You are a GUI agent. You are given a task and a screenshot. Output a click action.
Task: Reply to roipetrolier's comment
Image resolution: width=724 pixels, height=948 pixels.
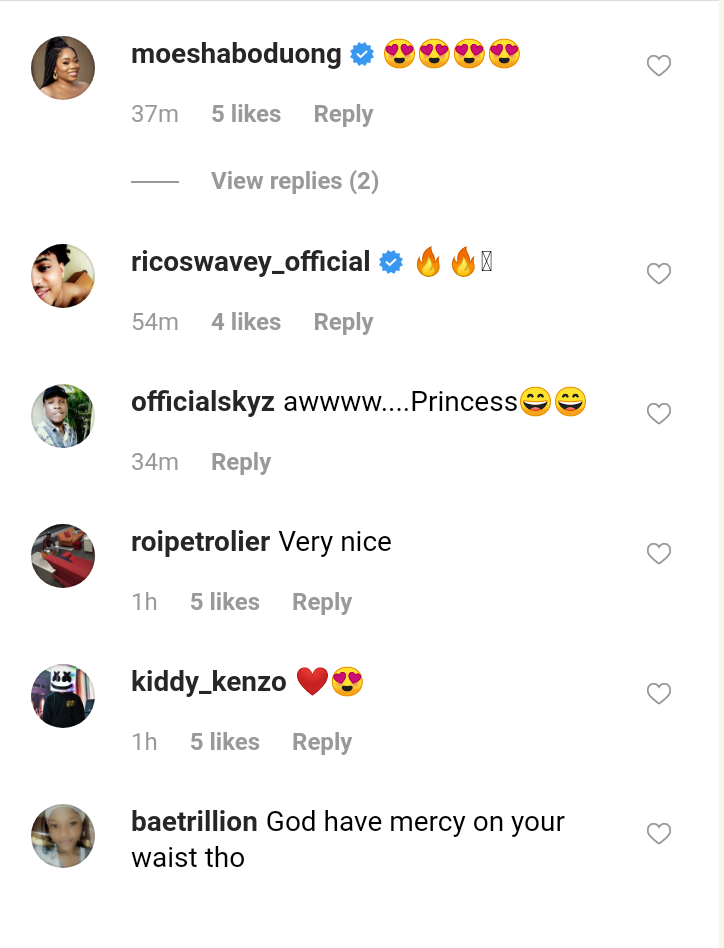pyautogui.click(x=322, y=602)
